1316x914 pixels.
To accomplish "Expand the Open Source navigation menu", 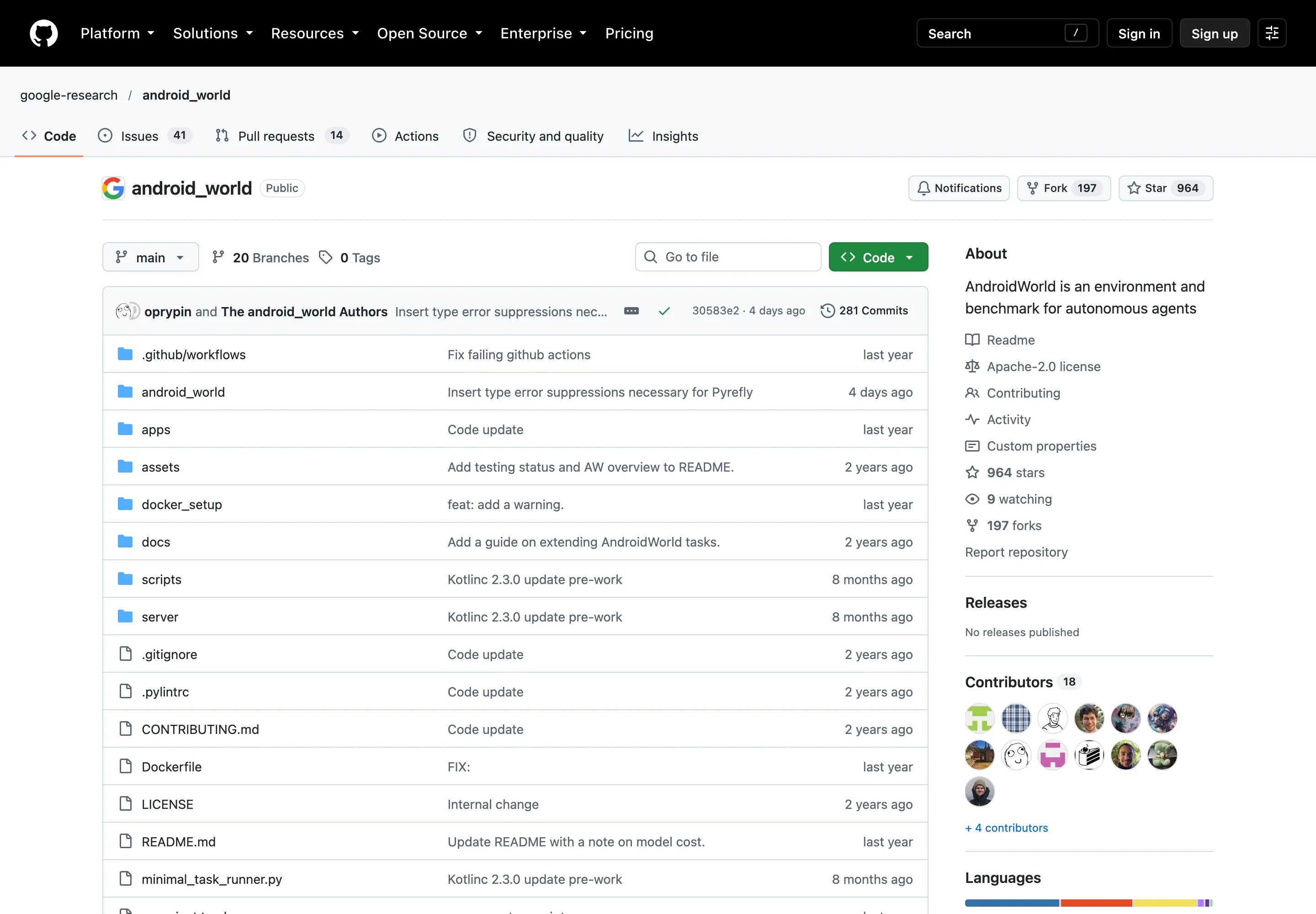I will [x=430, y=33].
